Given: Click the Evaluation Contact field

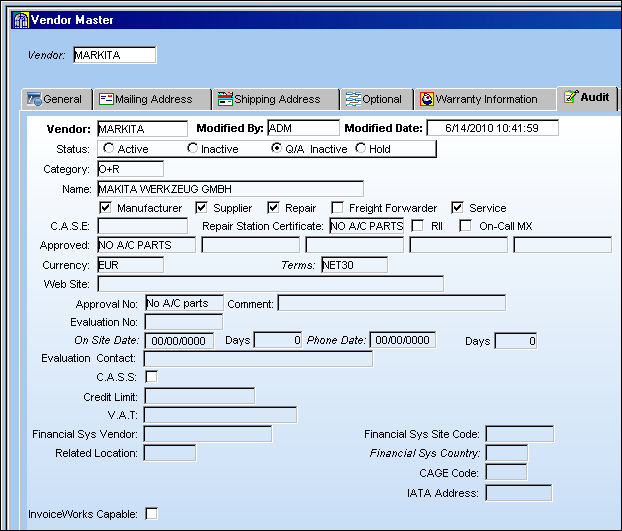Looking at the screenshot, I should tap(258, 358).
